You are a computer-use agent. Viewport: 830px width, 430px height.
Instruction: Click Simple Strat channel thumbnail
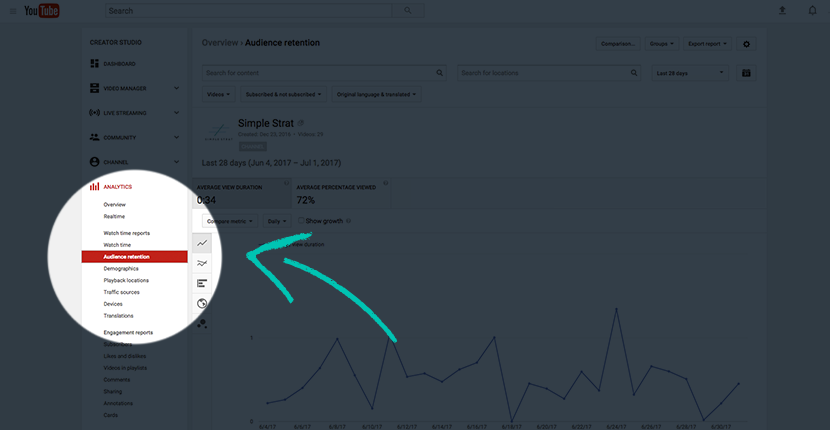pyautogui.click(x=218, y=132)
